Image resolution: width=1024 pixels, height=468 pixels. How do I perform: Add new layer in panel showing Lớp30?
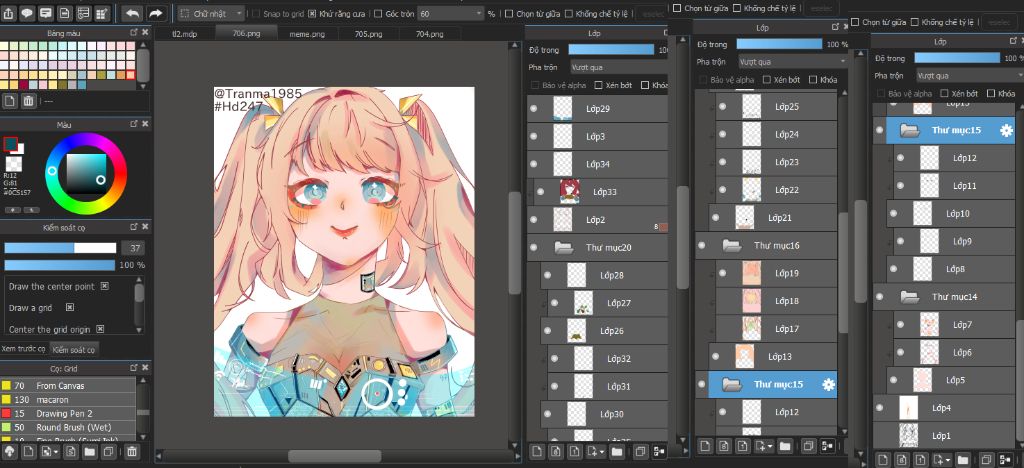coord(536,451)
